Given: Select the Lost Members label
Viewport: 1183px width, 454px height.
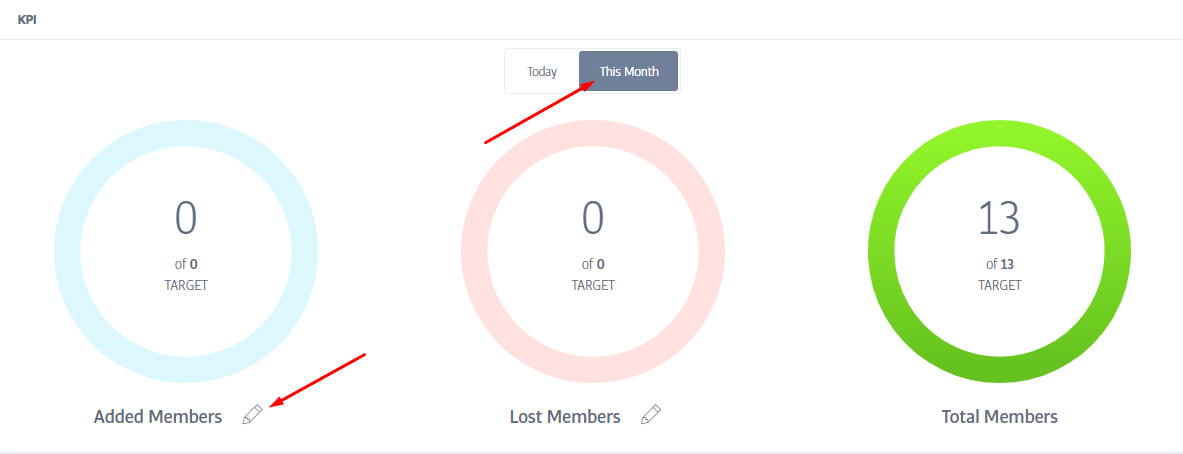Looking at the screenshot, I should pos(565,416).
